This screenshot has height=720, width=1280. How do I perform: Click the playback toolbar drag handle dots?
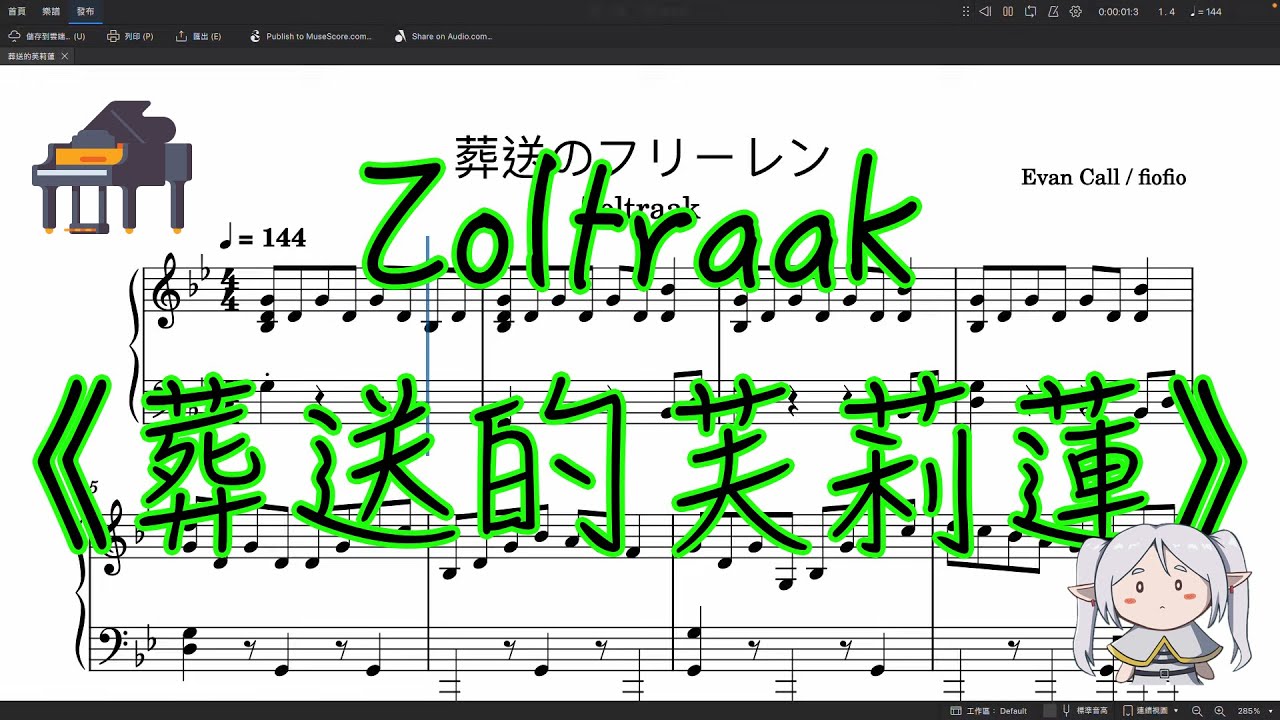pos(966,12)
